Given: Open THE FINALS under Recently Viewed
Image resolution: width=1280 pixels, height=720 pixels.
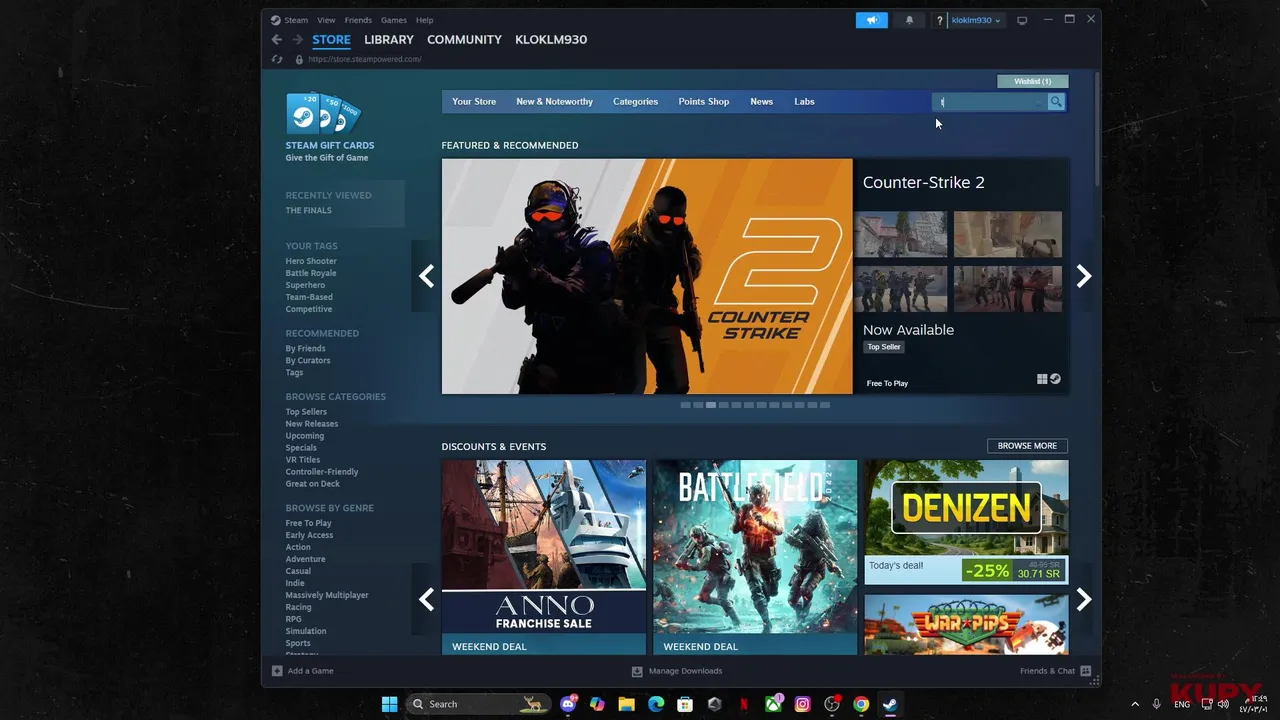Looking at the screenshot, I should [x=308, y=211].
